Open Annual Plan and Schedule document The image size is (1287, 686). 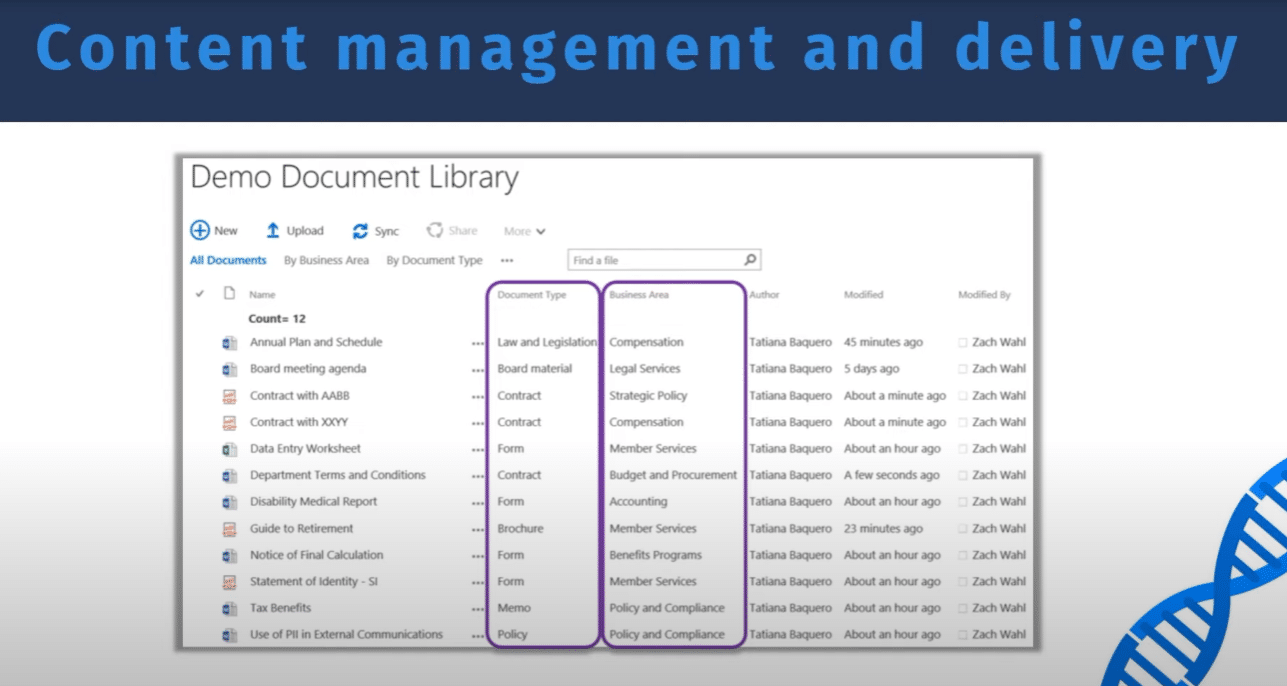[x=316, y=342]
